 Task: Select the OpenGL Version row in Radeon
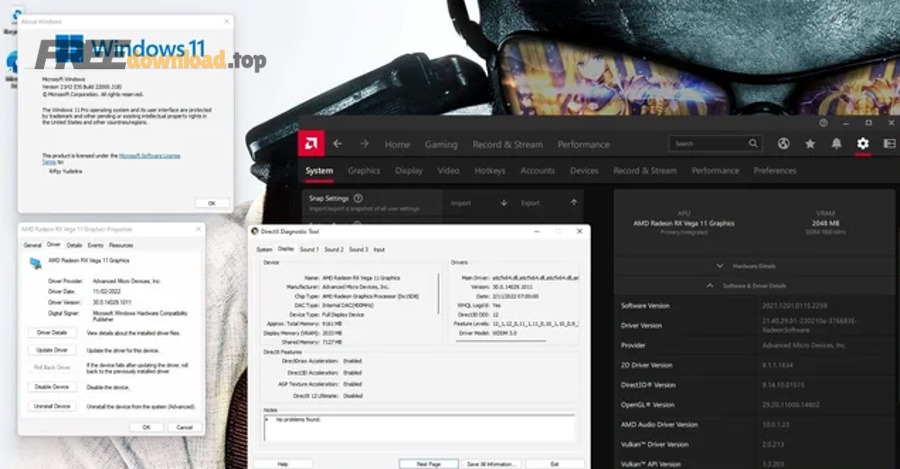click(x=754, y=405)
